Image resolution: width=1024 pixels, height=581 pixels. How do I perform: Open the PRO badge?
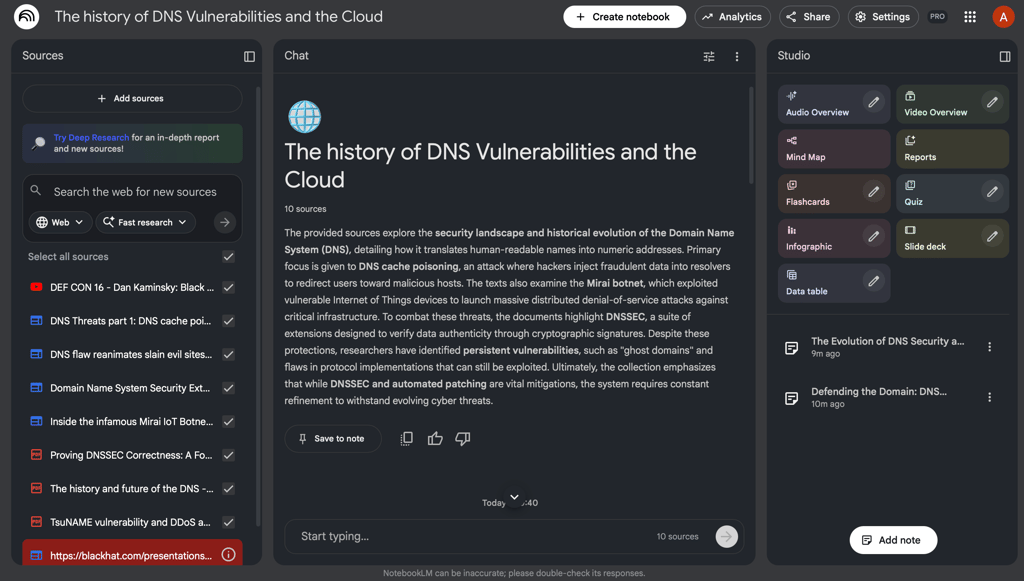pos(937,17)
